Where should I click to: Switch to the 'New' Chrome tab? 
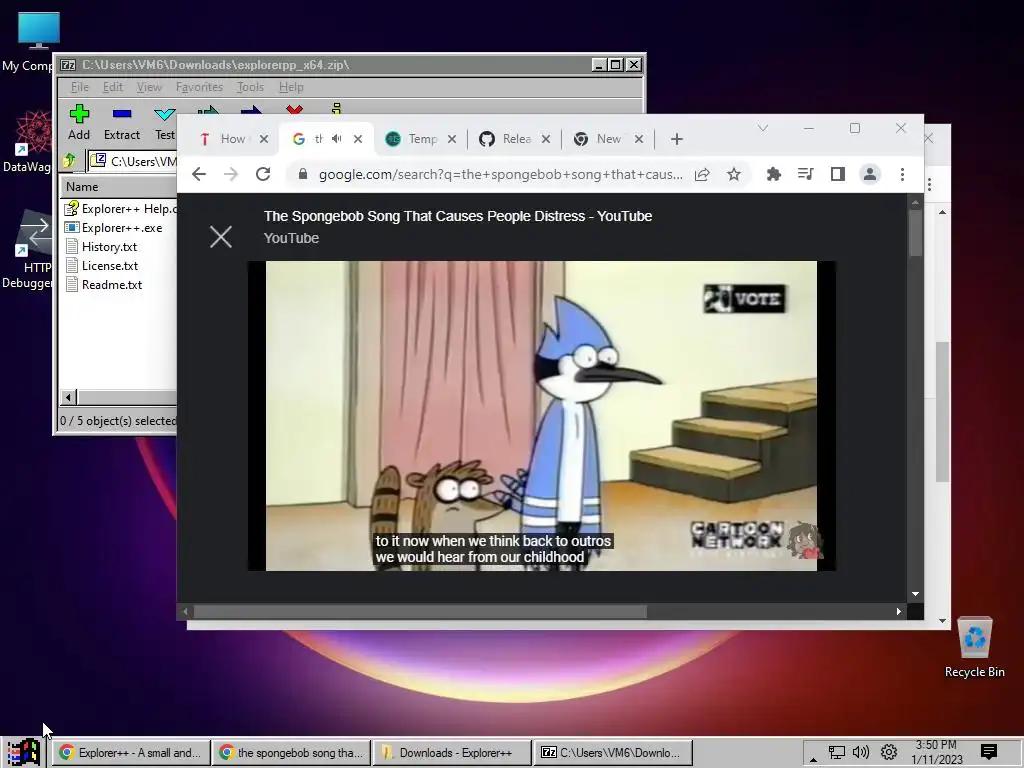(608, 139)
